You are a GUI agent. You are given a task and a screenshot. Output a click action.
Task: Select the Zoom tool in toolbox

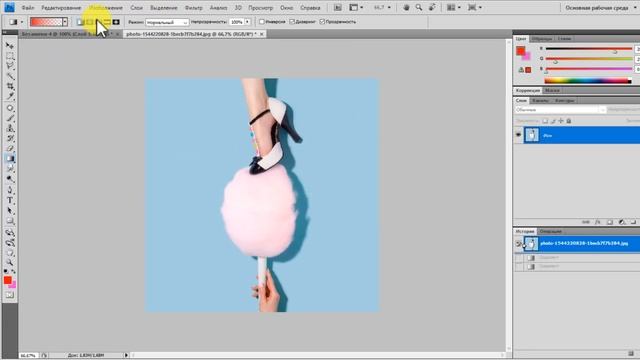point(10,262)
